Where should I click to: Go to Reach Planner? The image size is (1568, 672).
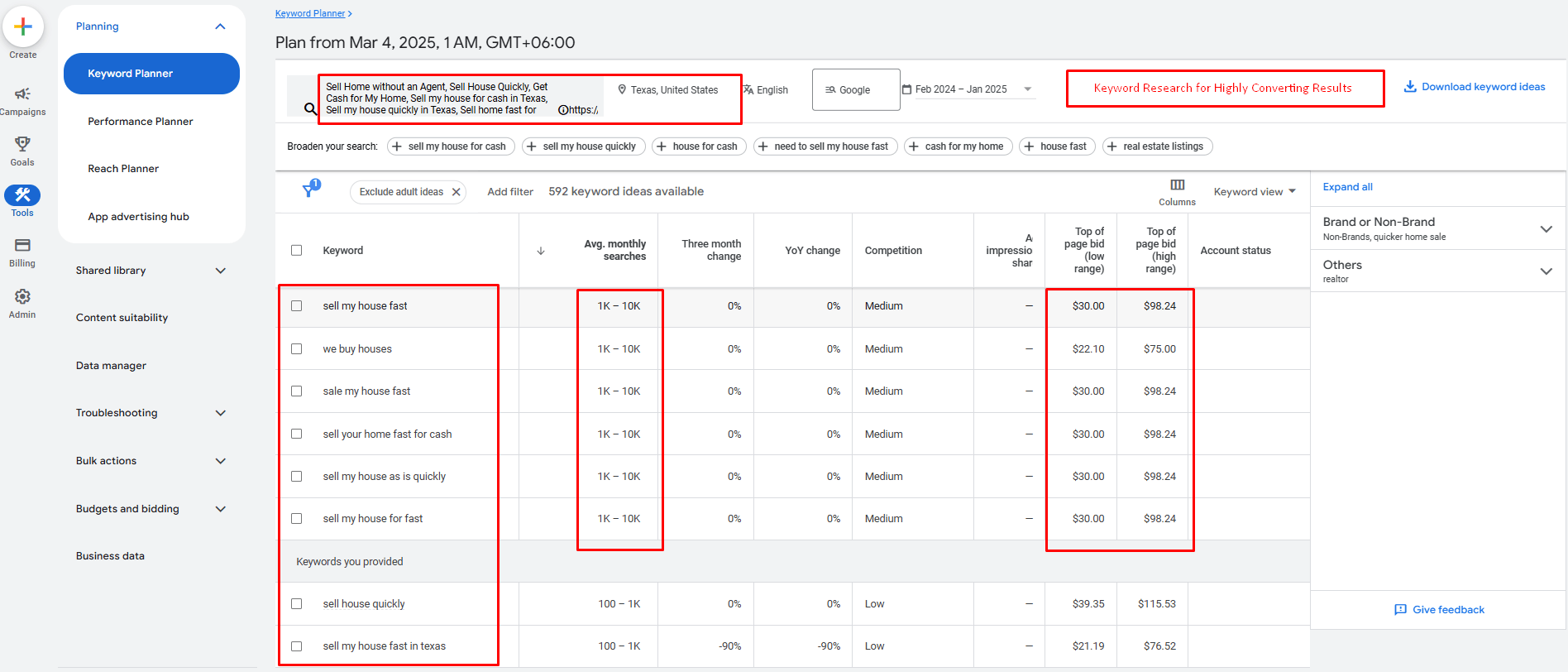[x=123, y=169]
